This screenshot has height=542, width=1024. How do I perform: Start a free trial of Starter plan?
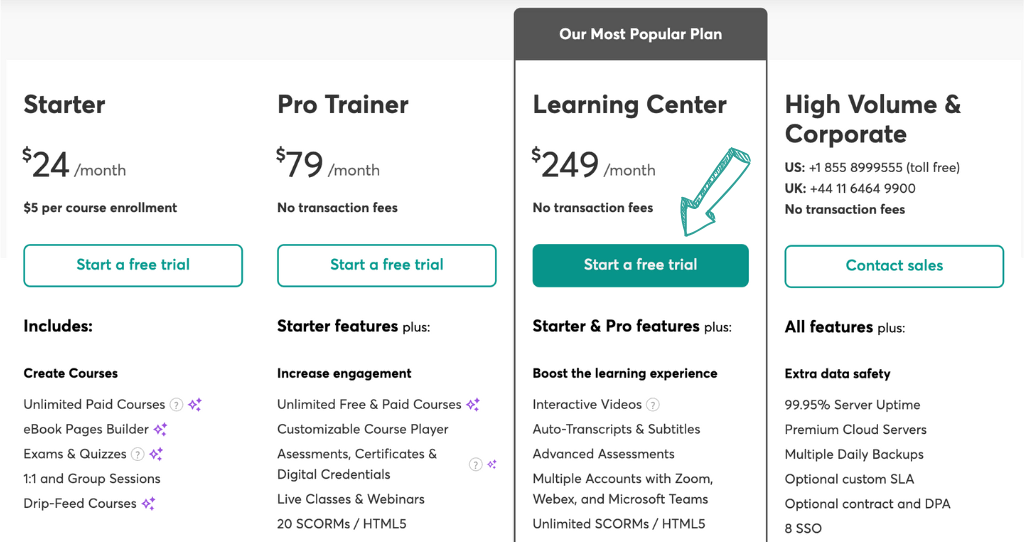[133, 265]
